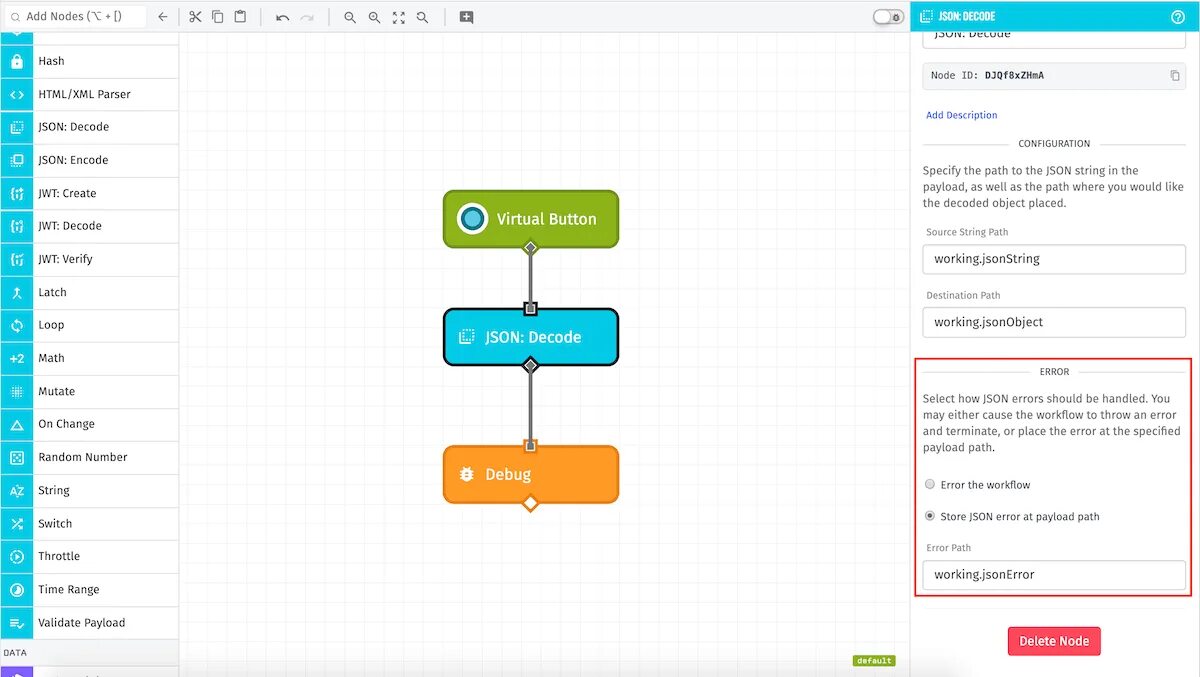The height and width of the screenshot is (677, 1200).
Task: Collapse the node palette with the left arrow
Action: [x=163, y=17]
